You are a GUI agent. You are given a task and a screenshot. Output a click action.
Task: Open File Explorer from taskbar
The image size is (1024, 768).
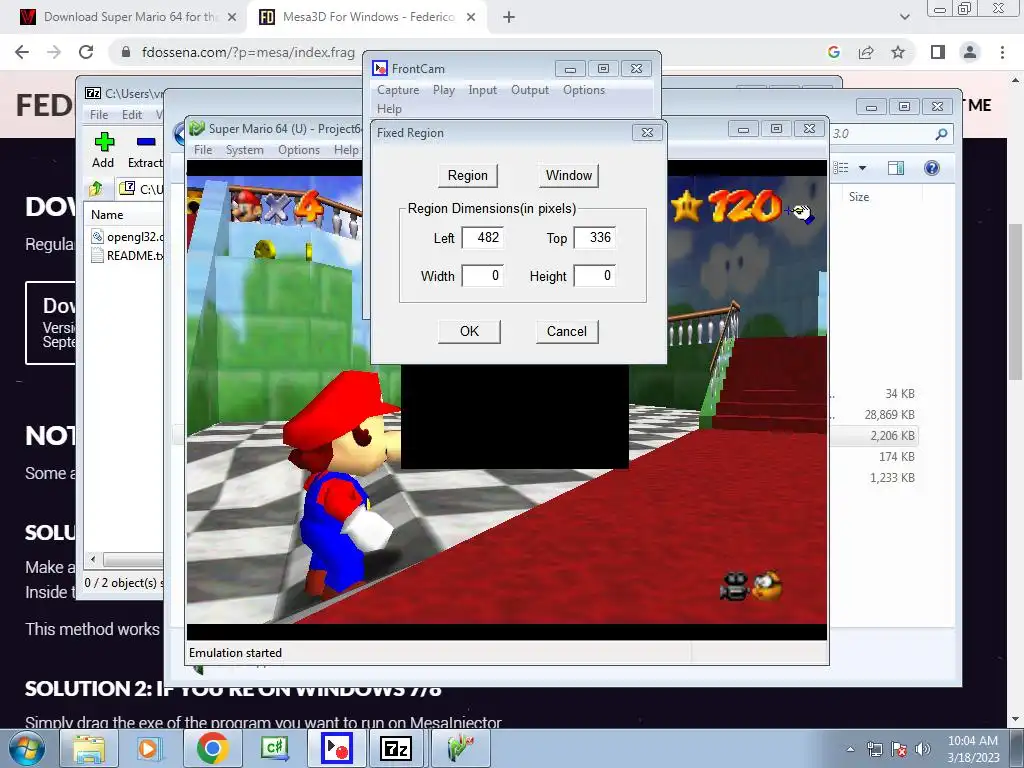[x=89, y=748]
